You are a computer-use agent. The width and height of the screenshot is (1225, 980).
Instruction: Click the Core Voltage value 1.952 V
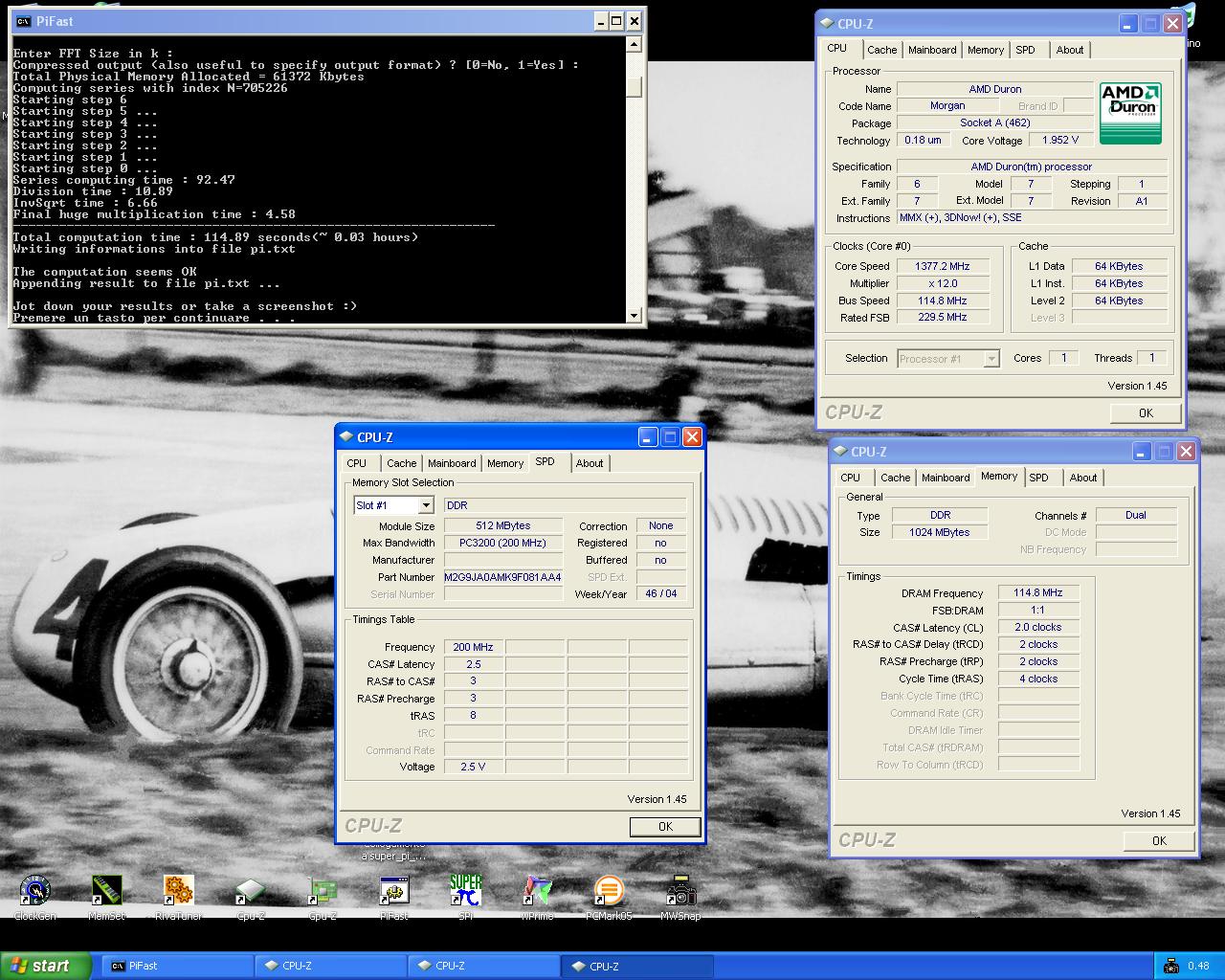tap(1060, 140)
